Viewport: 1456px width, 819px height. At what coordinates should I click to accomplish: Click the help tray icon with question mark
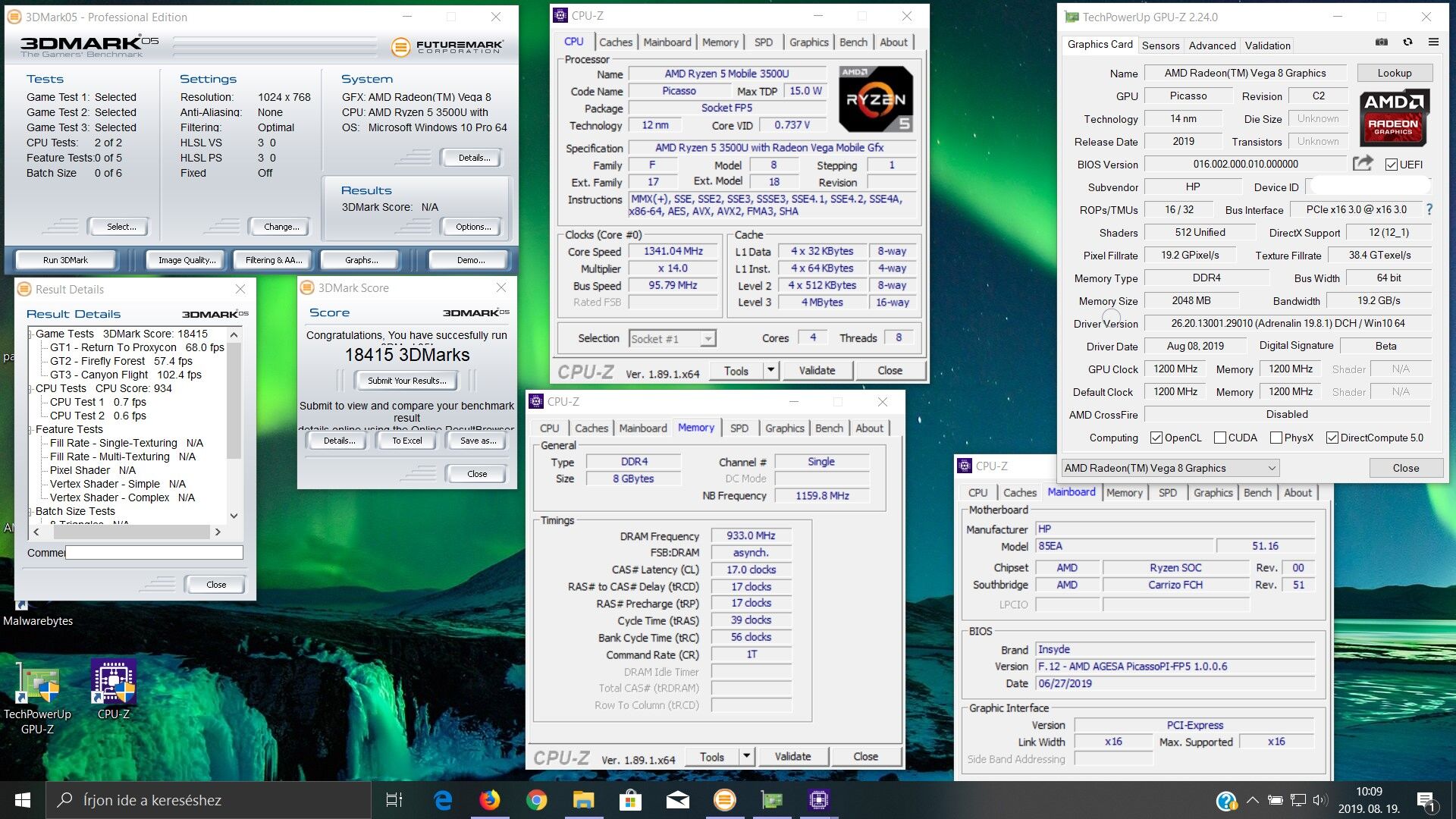1226,801
